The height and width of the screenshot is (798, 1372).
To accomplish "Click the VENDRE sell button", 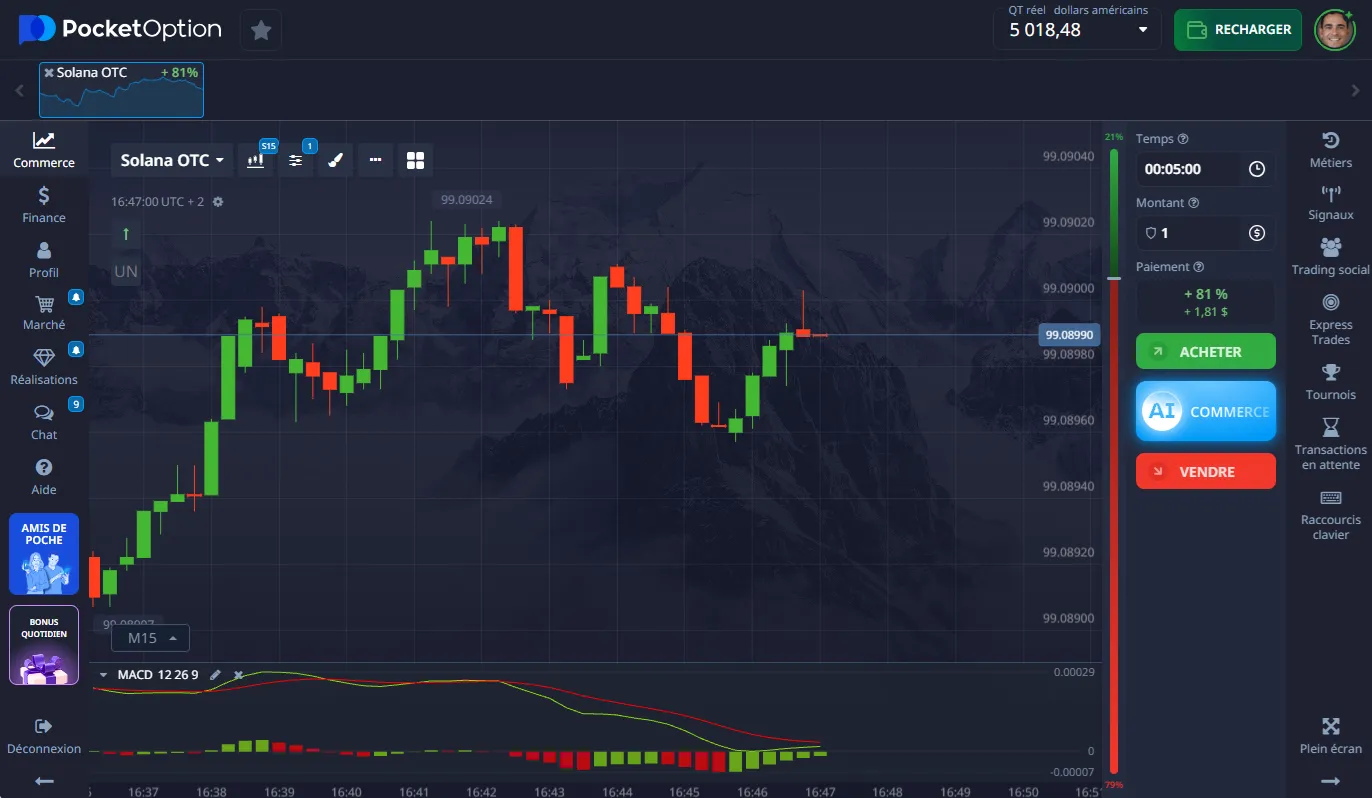I will pyautogui.click(x=1206, y=471).
